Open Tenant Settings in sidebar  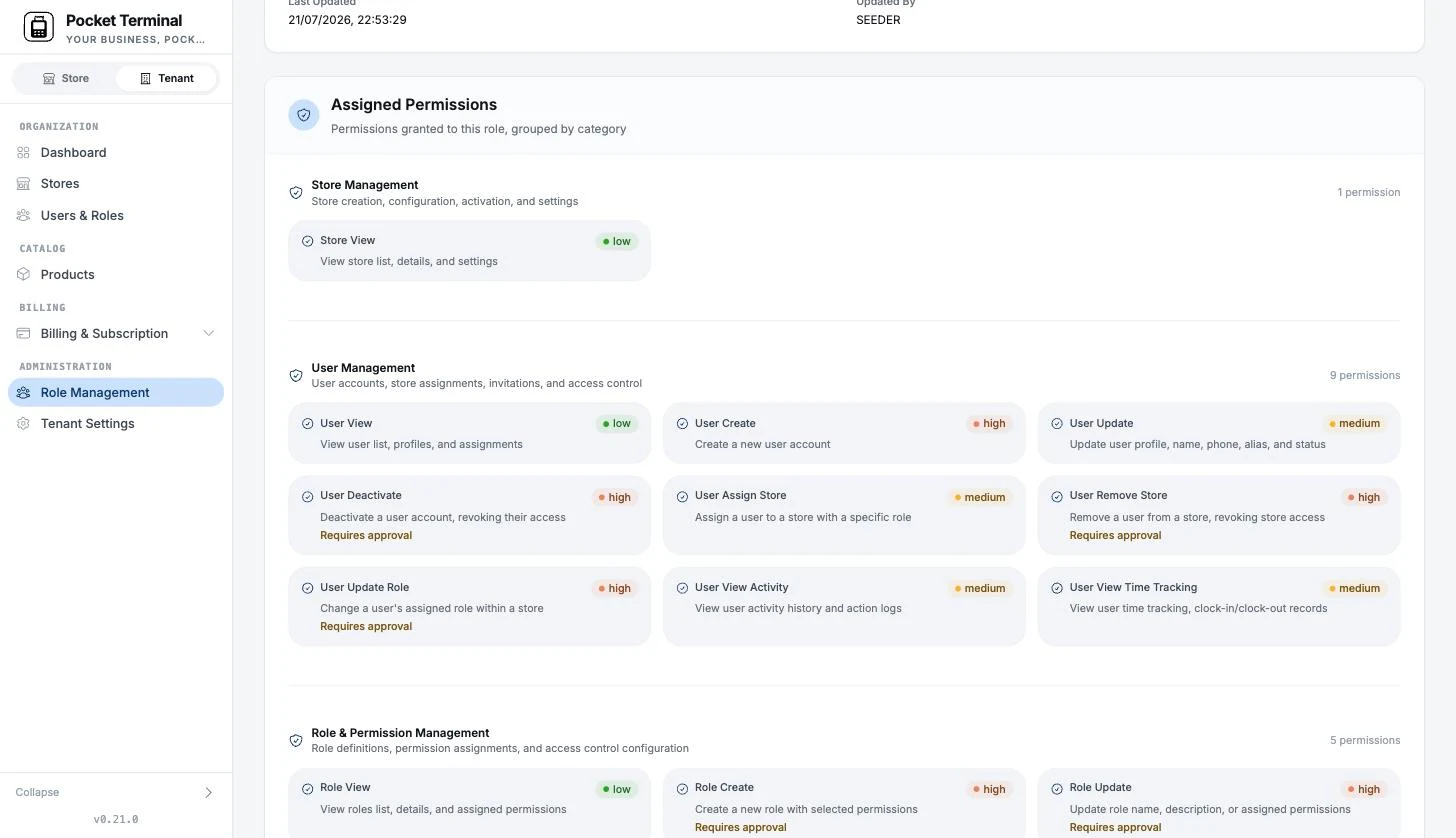pyautogui.click(x=116, y=423)
